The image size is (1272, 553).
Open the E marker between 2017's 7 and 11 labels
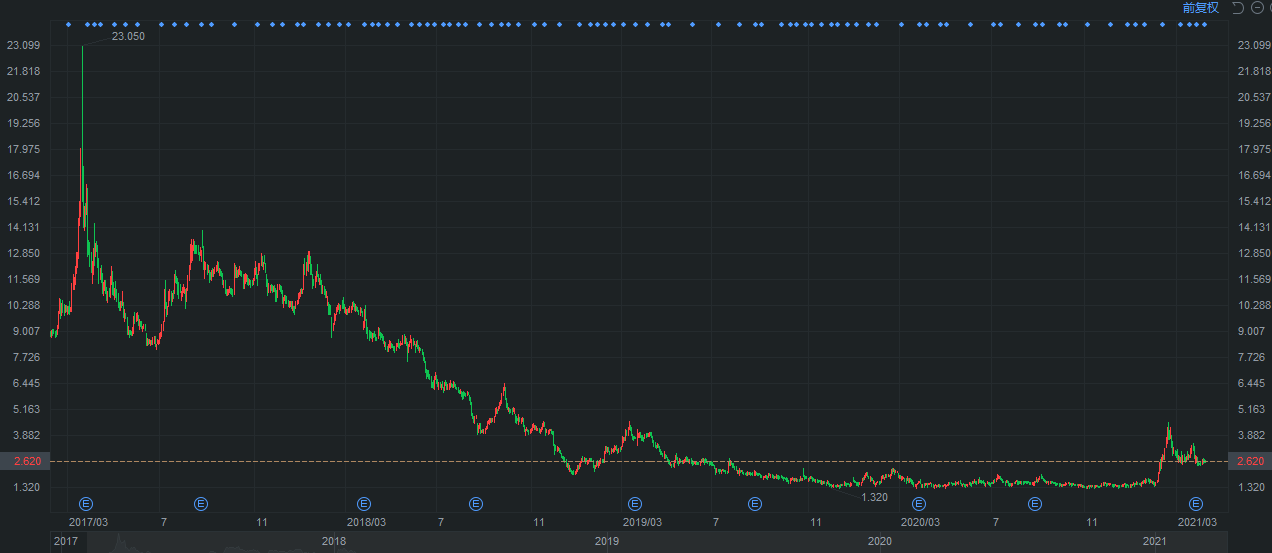(200, 503)
